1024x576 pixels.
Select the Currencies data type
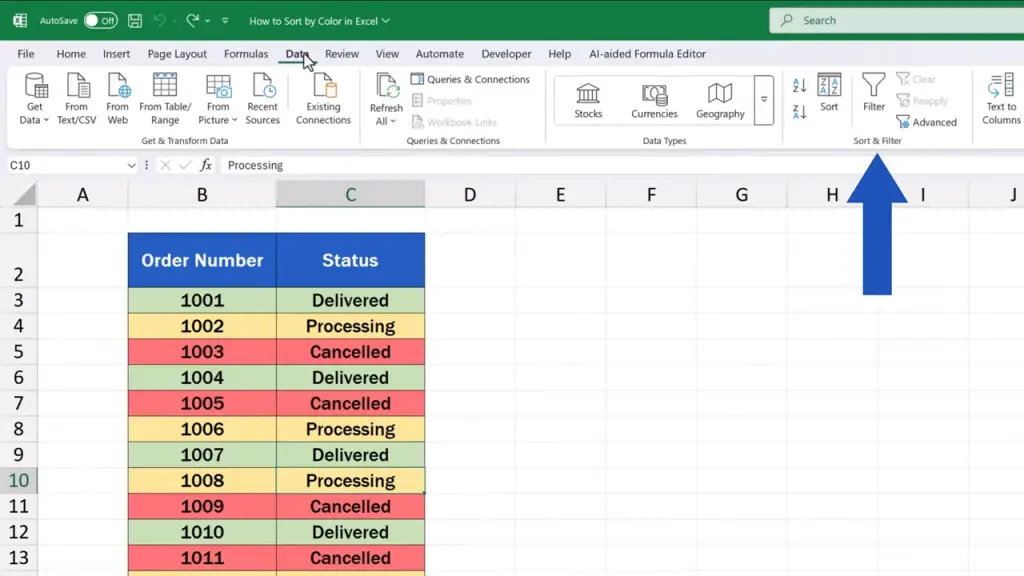[x=654, y=100]
